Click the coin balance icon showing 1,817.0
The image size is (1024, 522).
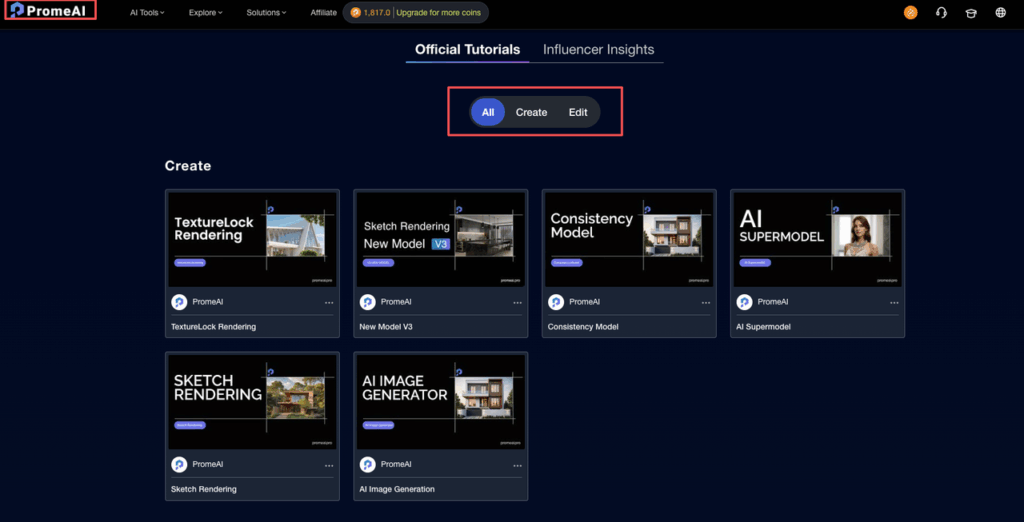[355, 12]
